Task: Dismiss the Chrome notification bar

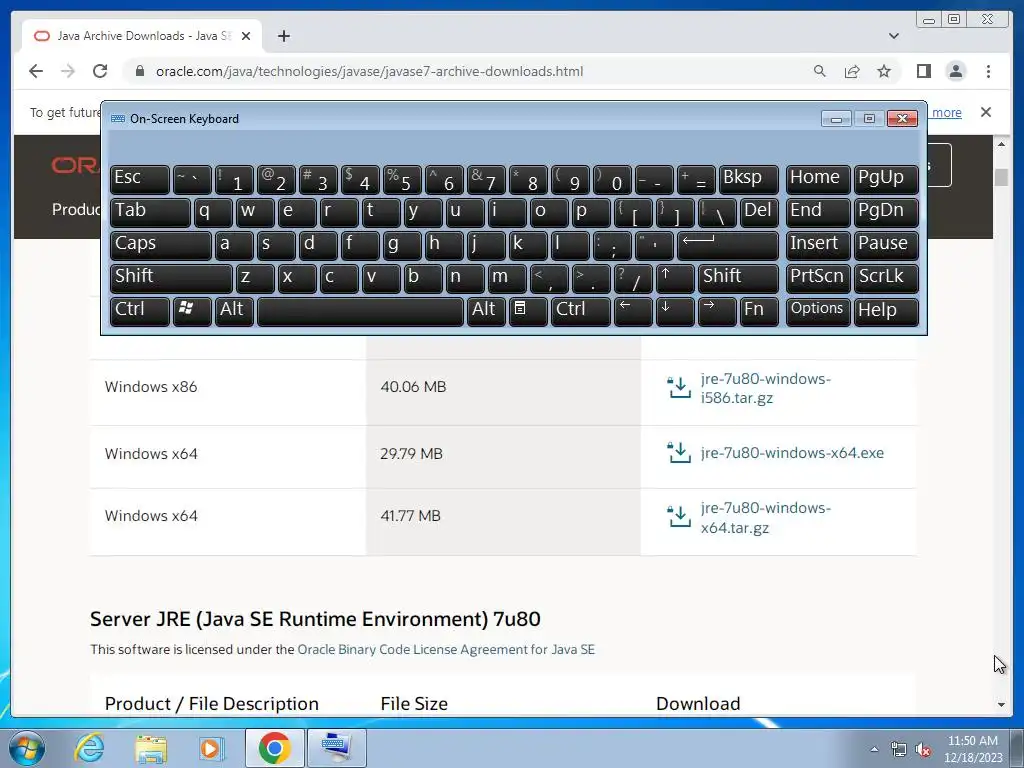Action: point(985,112)
